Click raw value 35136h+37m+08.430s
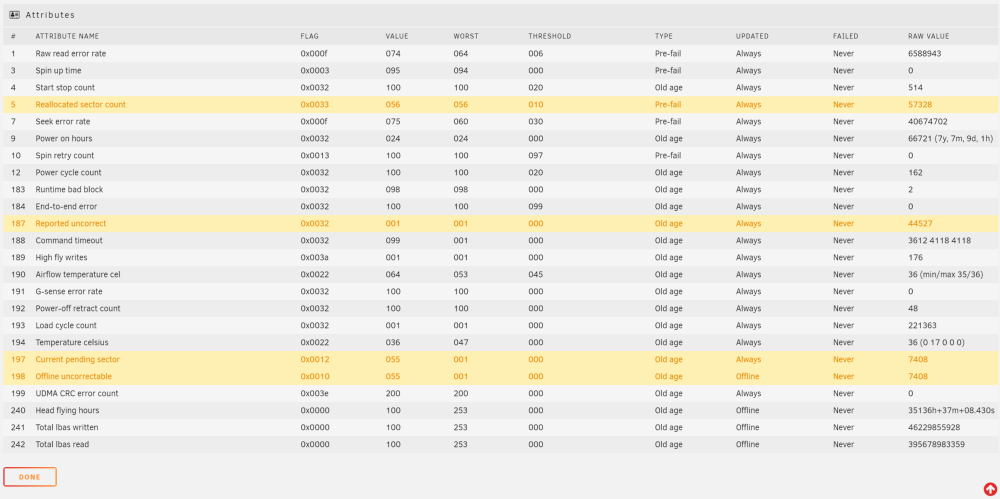1000x499 pixels. [951, 410]
